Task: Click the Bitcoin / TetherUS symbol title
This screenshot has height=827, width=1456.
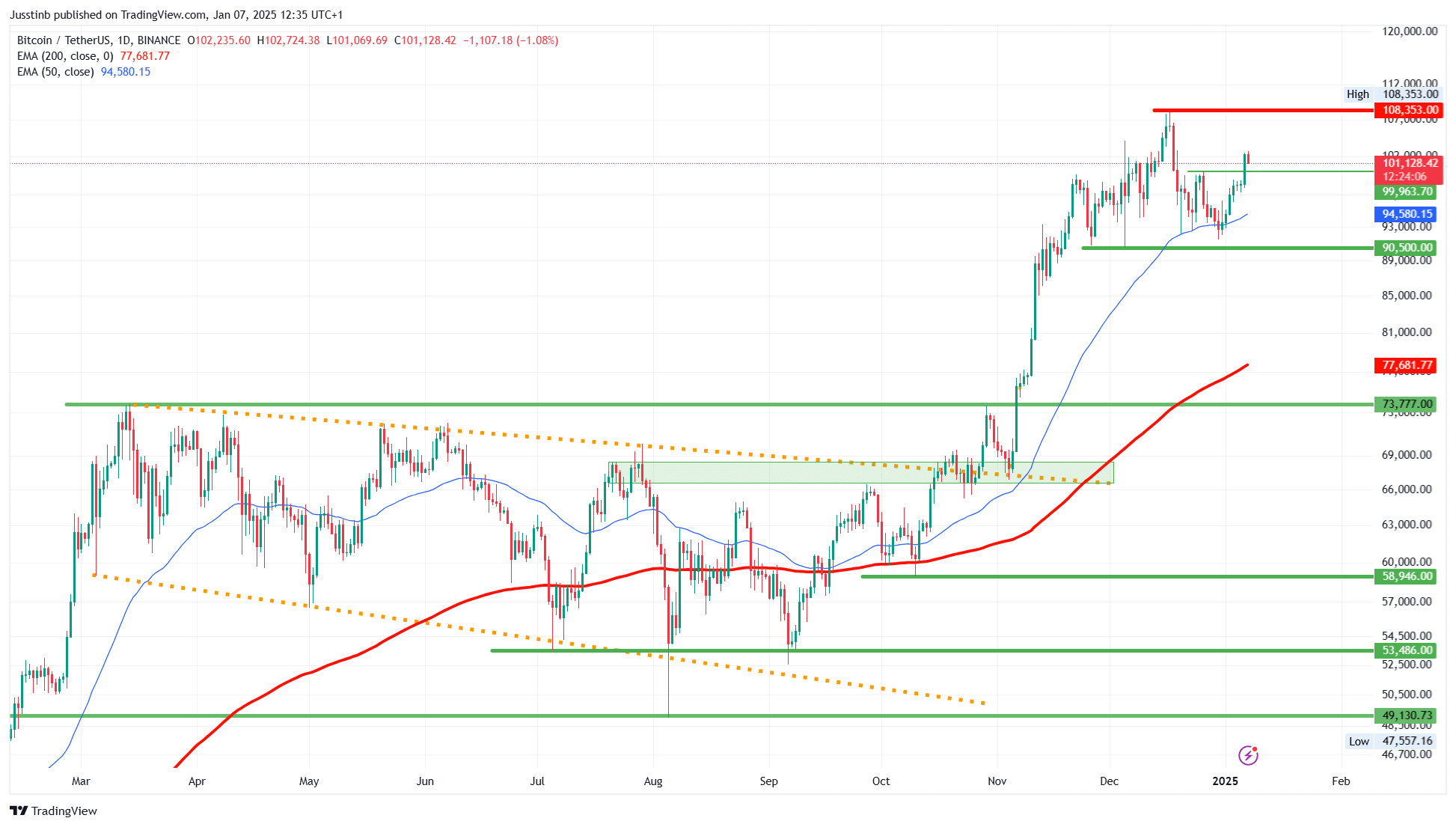Action: pos(99,40)
